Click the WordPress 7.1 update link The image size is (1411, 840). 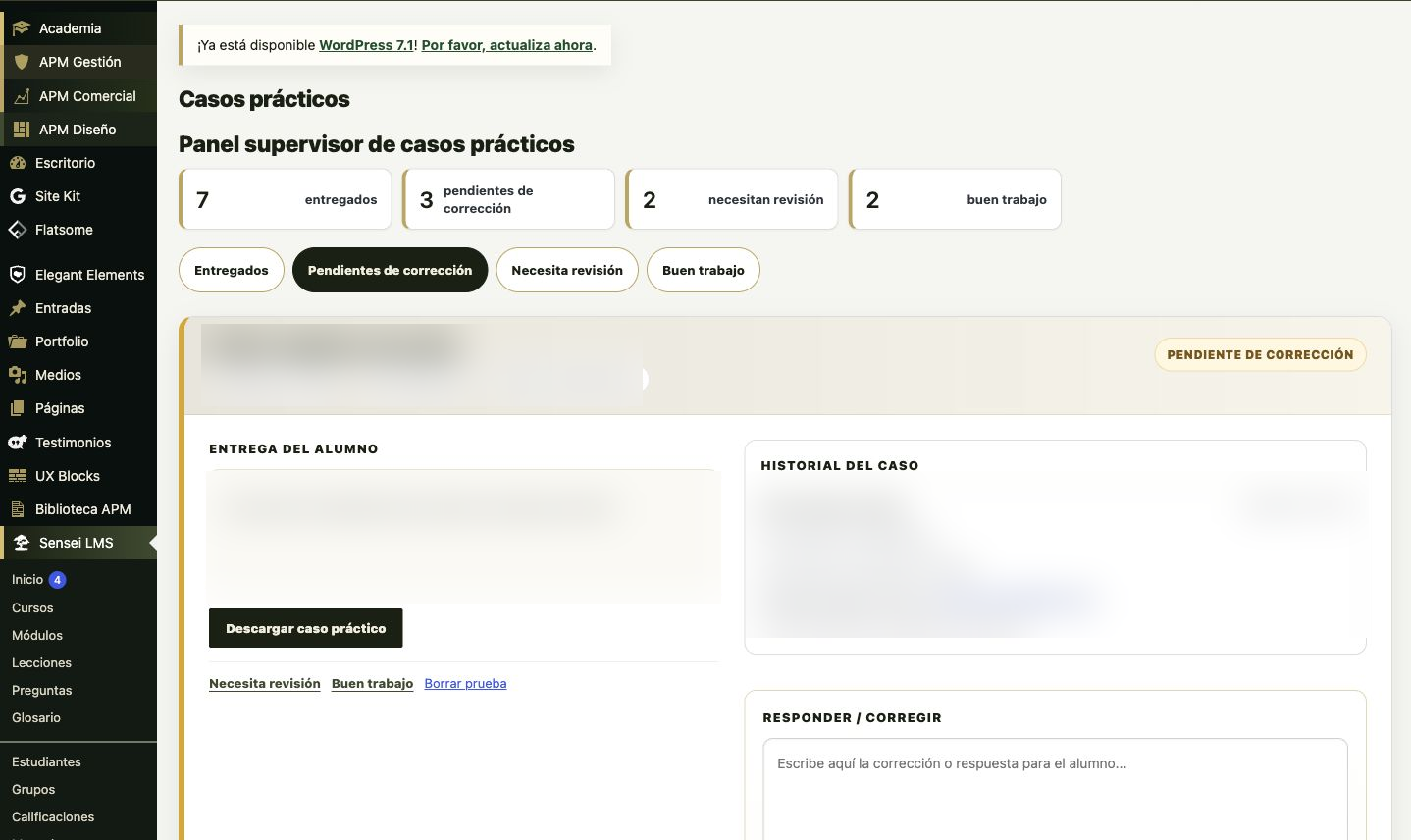366,45
